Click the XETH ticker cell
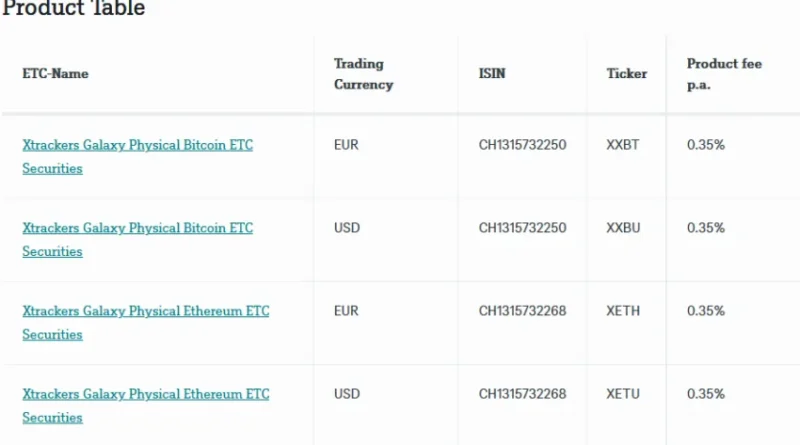The height and width of the screenshot is (445, 800). [x=623, y=311]
